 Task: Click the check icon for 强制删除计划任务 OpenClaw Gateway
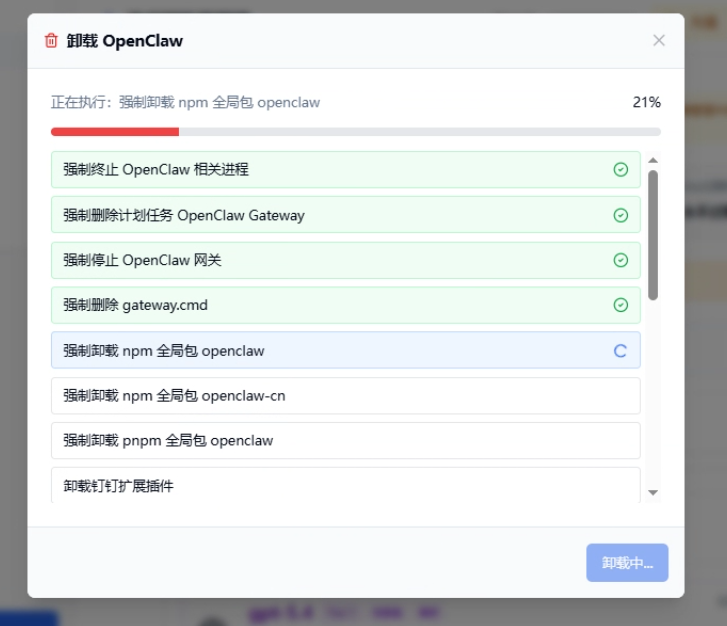pos(621,215)
